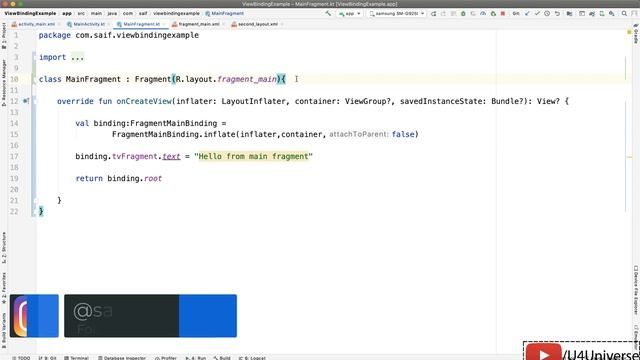Click the 'Hello from main fragment' string
The image size is (640, 360).
pos(253,156)
